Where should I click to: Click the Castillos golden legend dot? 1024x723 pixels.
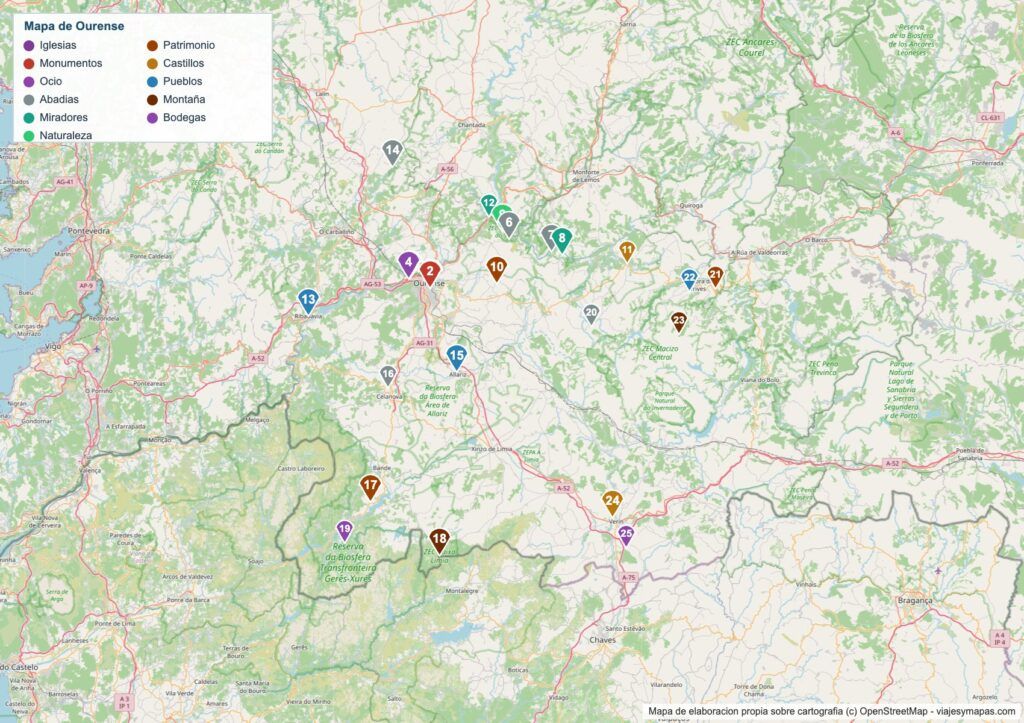coord(152,63)
